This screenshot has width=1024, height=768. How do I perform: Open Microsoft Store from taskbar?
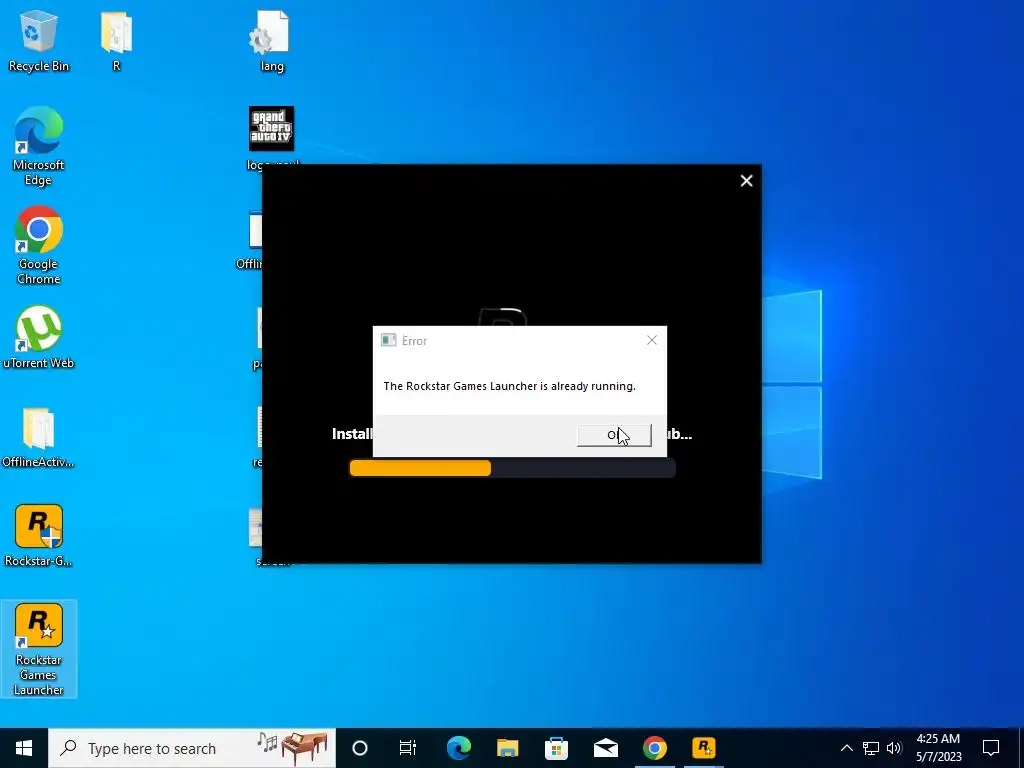[556, 748]
